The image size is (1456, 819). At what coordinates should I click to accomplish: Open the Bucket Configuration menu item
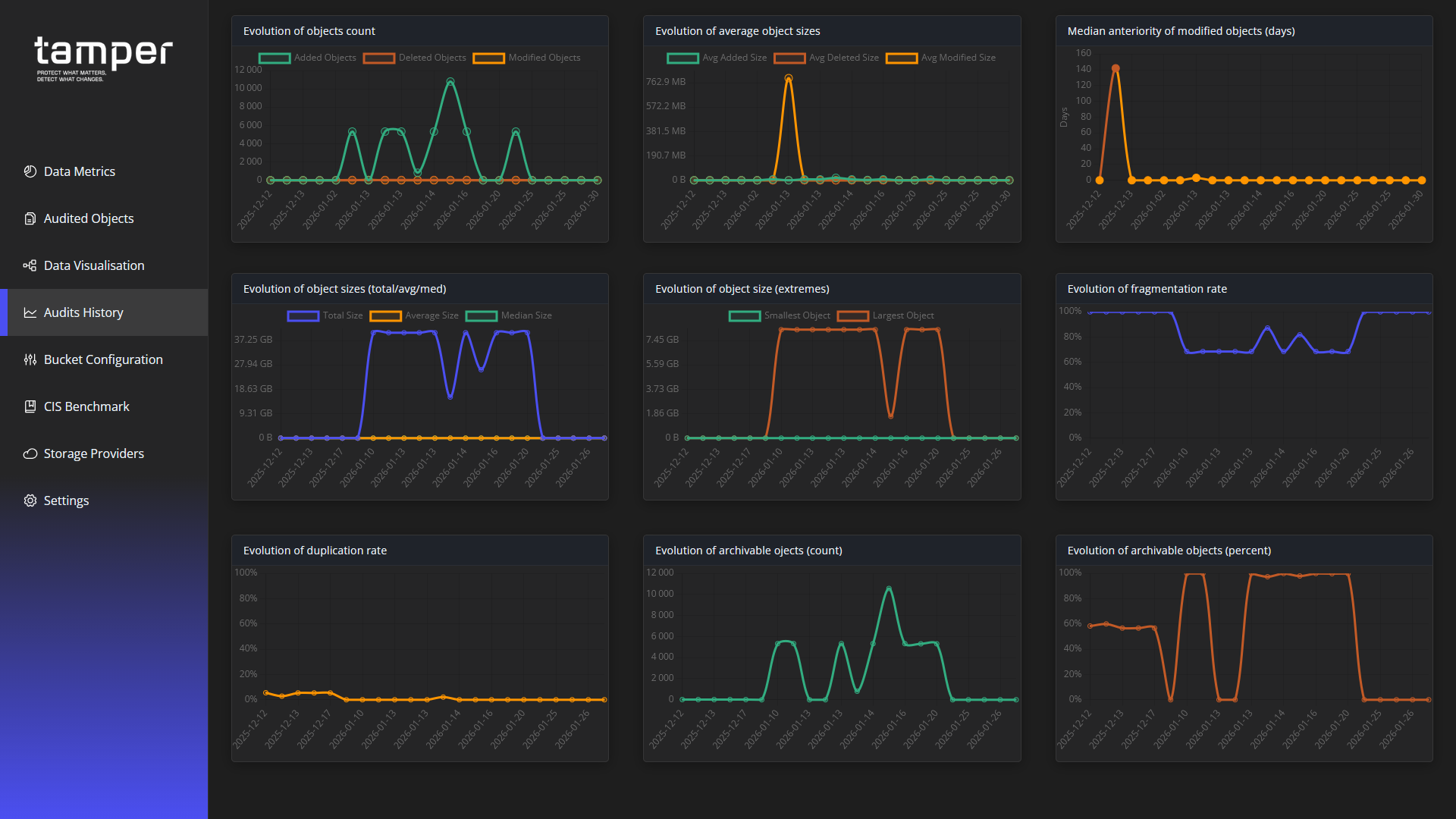103,359
